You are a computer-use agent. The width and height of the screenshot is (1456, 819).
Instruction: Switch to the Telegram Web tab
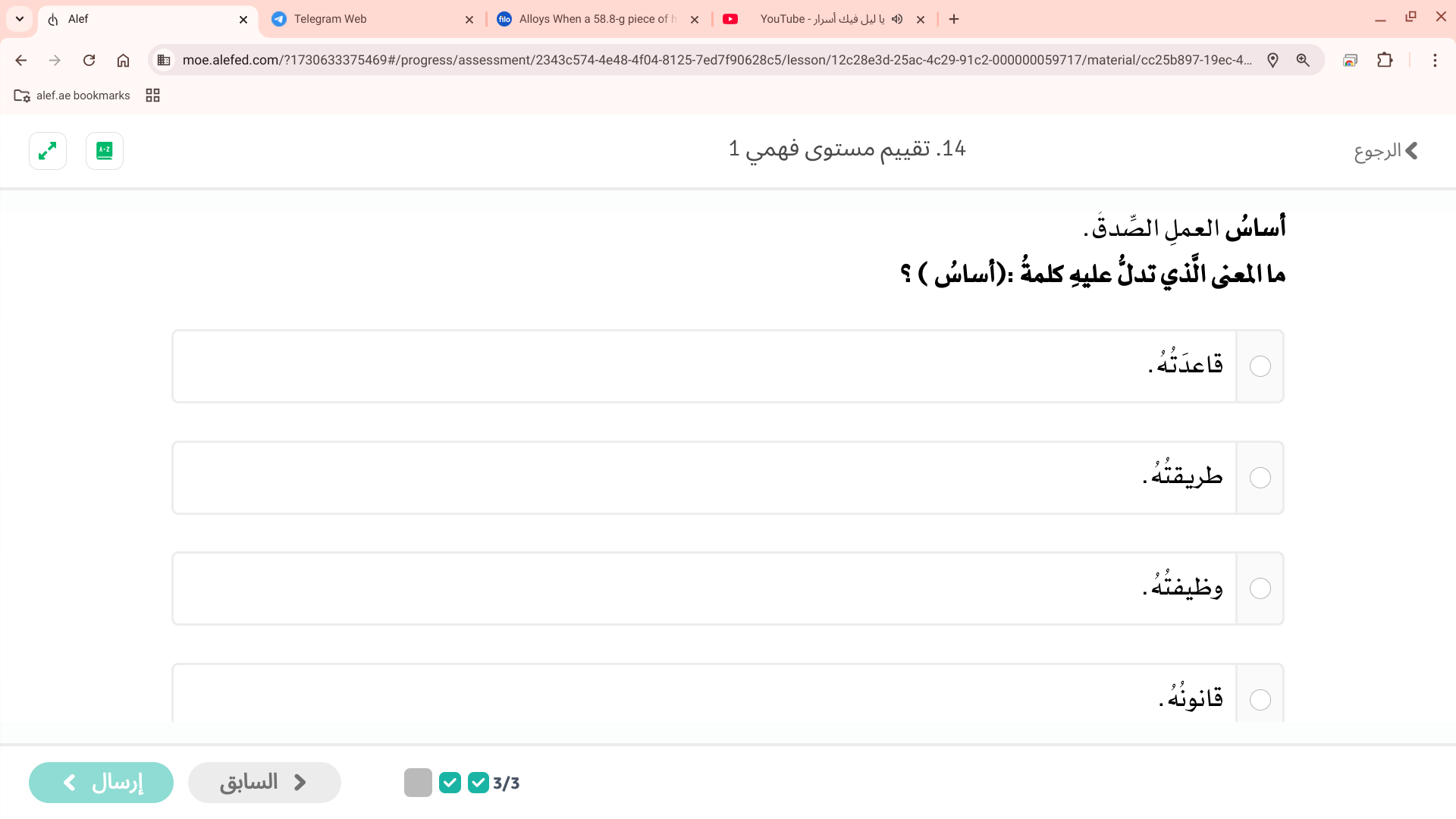pyautogui.click(x=364, y=19)
